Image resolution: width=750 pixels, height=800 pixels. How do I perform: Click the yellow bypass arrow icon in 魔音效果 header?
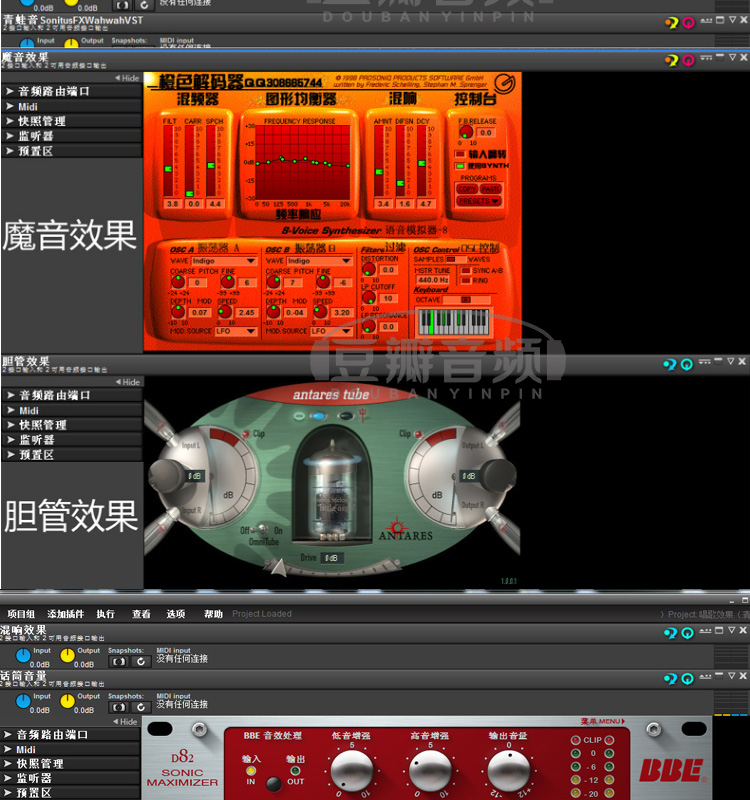point(671,60)
